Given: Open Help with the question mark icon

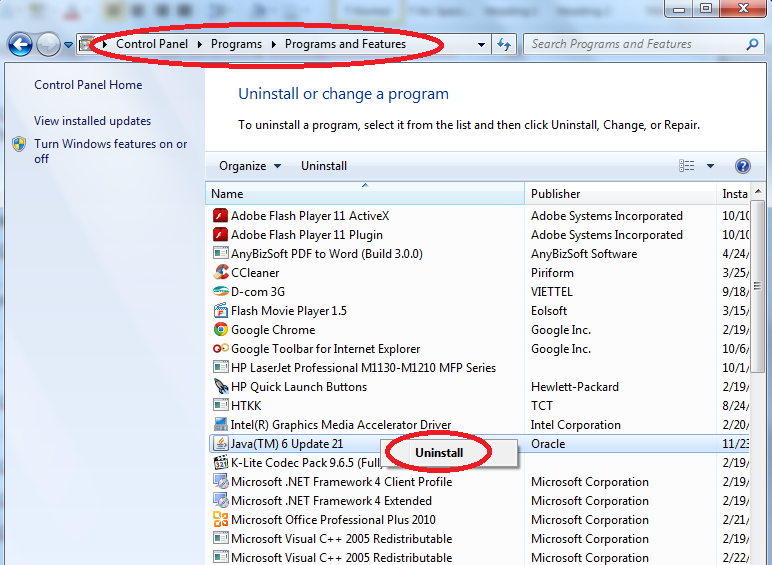Looking at the screenshot, I should pos(742,166).
